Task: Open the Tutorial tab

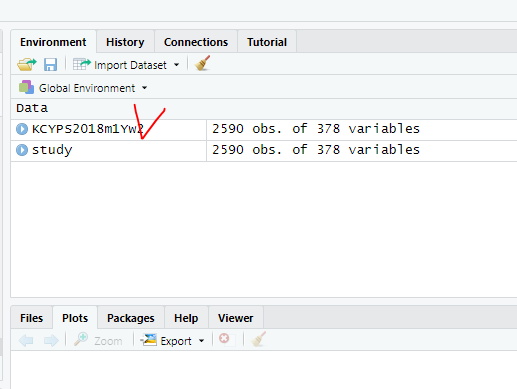Action: [267, 42]
